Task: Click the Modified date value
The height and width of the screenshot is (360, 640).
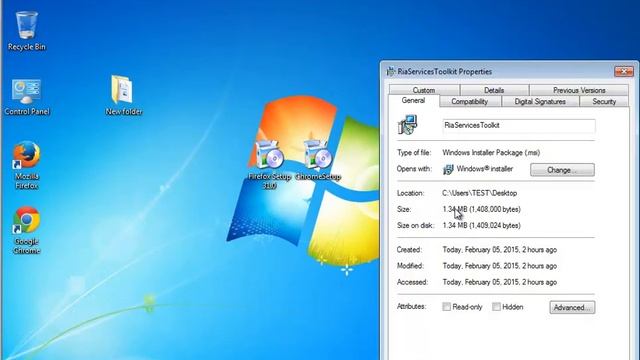Action: [500, 266]
